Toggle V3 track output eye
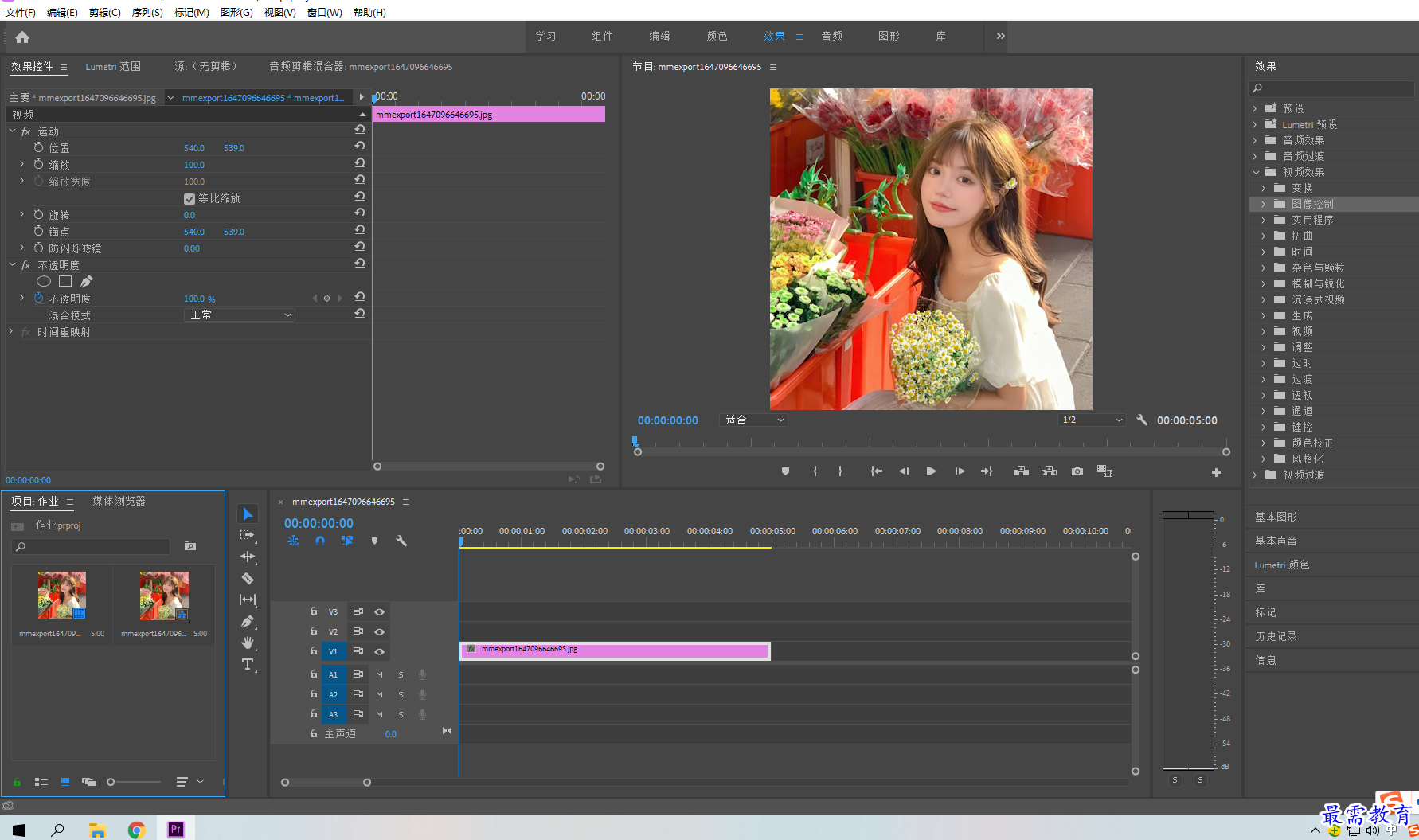Image resolution: width=1419 pixels, height=840 pixels. click(380, 611)
